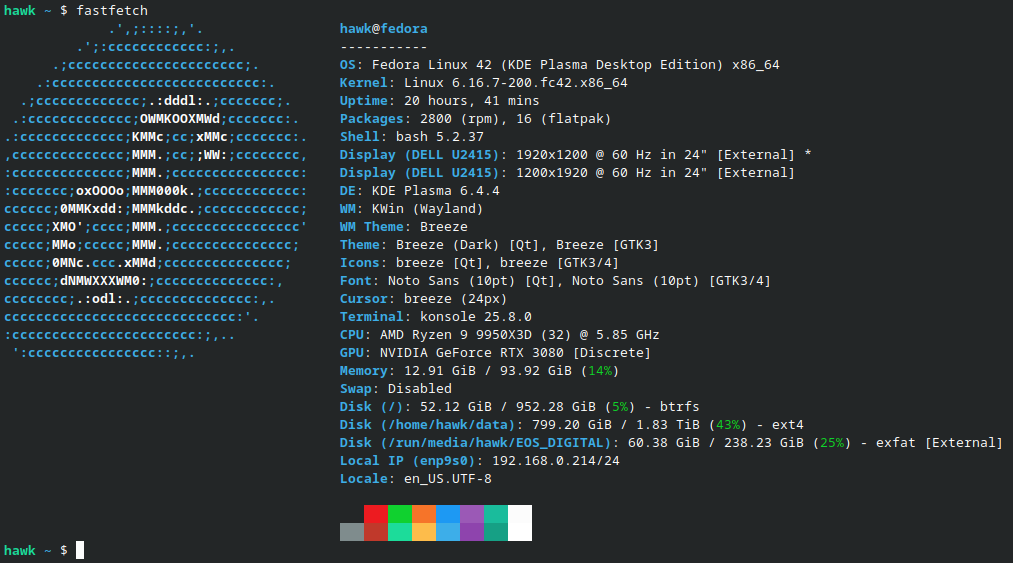Screen dimensions: 1013x563
Task: Click the green '14%' memory percentage
Action: pyautogui.click(x=600, y=371)
